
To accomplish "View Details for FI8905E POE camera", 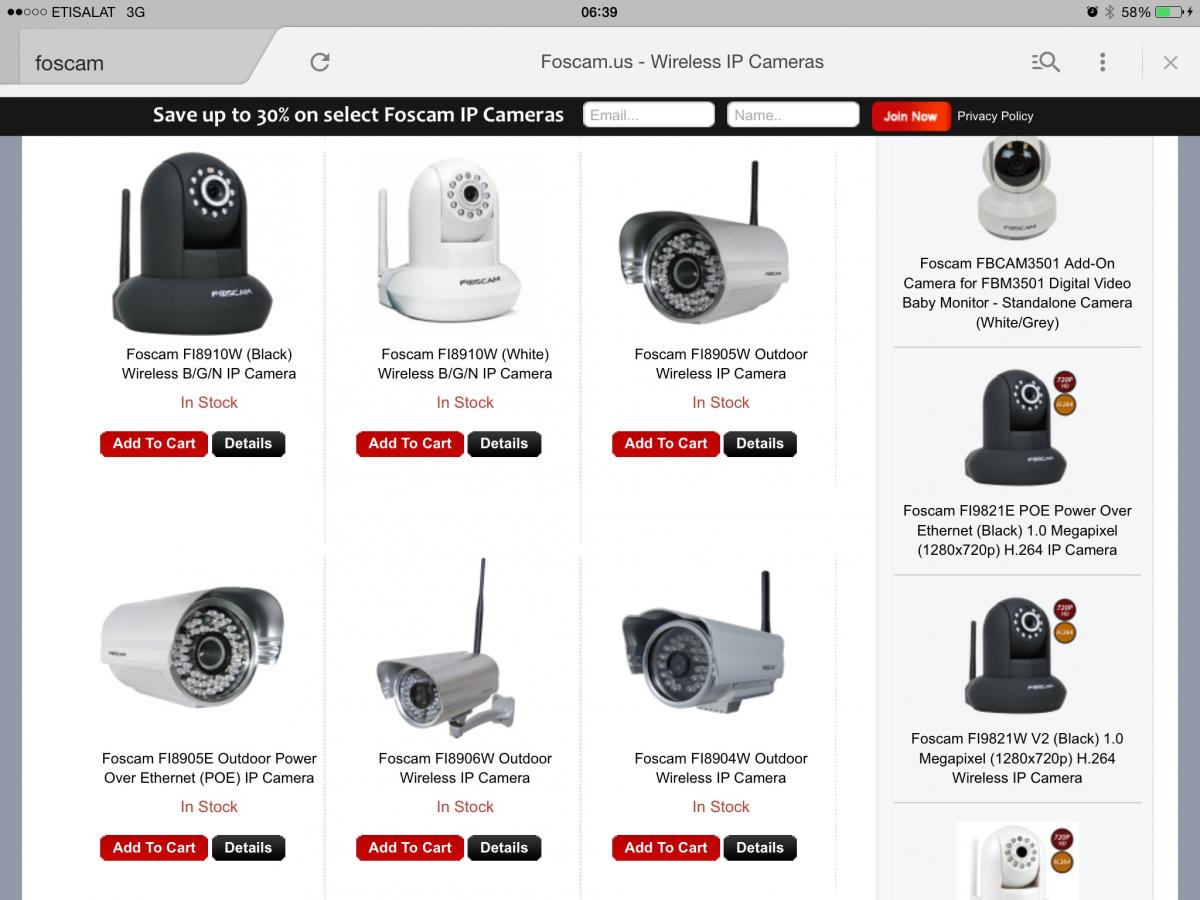I will 248,848.
